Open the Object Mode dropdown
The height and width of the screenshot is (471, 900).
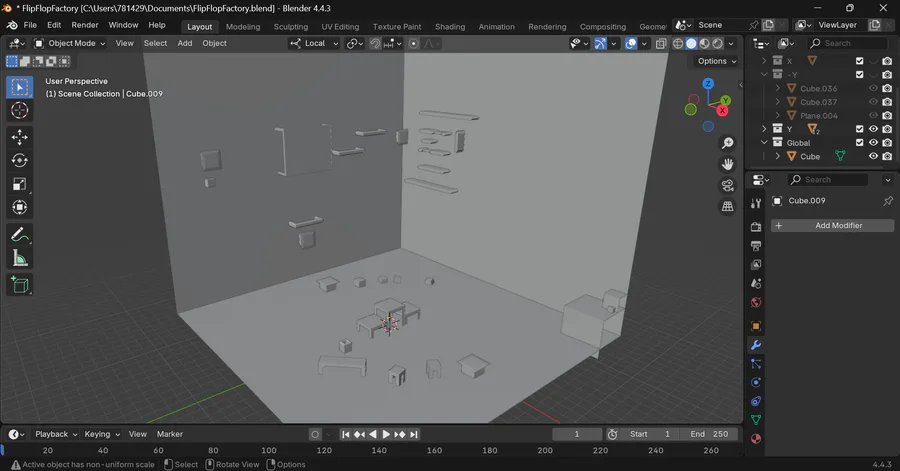click(x=69, y=44)
